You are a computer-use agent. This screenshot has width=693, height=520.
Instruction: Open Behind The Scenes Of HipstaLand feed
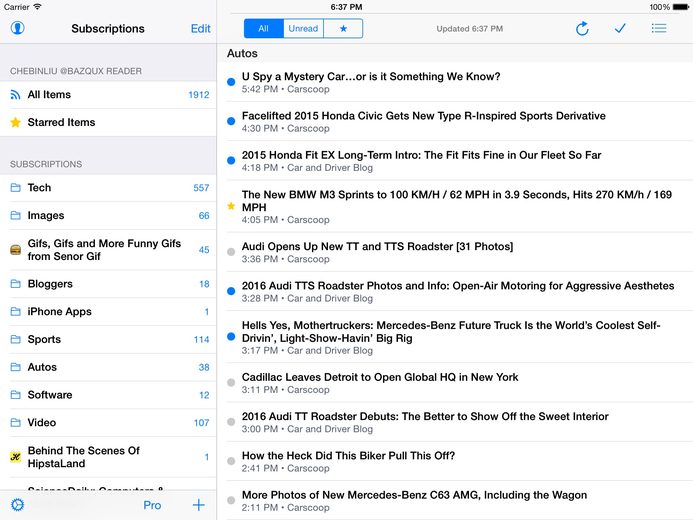point(109,457)
